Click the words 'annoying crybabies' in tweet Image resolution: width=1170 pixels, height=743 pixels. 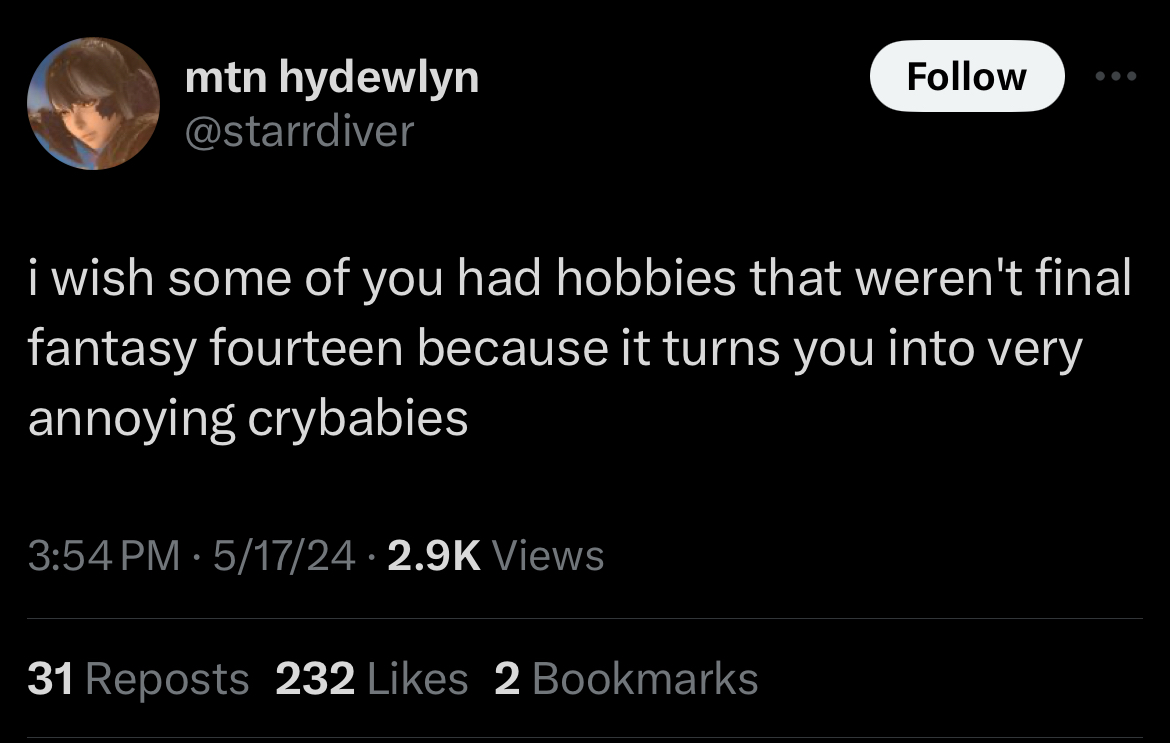[x=248, y=419]
